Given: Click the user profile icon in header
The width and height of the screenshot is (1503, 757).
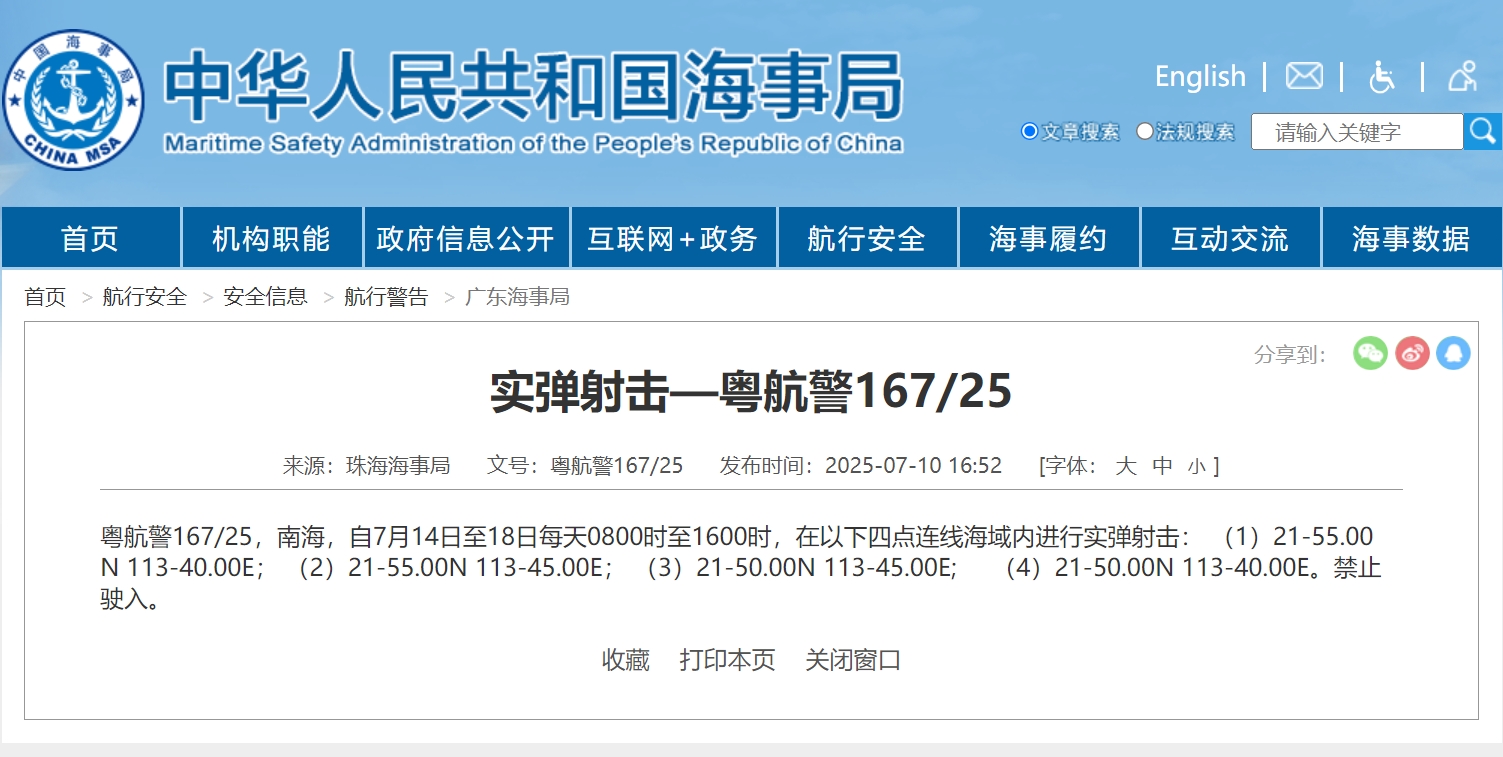Looking at the screenshot, I should pos(1462,76).
